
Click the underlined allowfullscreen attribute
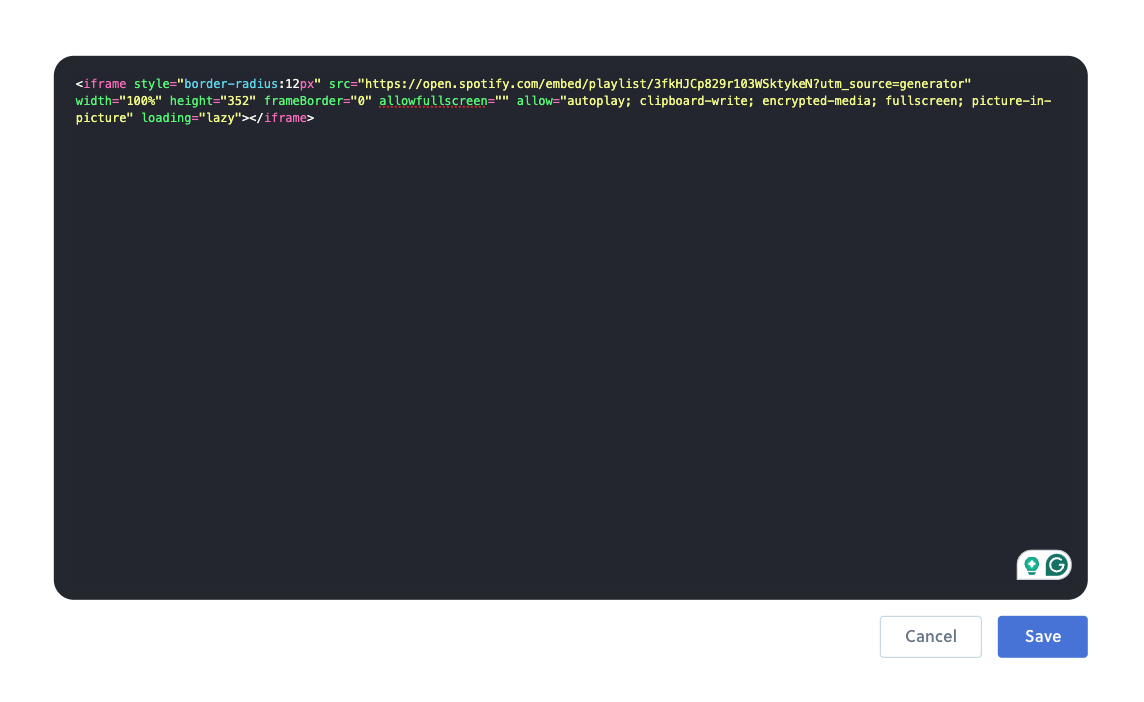tap(433, 101)
